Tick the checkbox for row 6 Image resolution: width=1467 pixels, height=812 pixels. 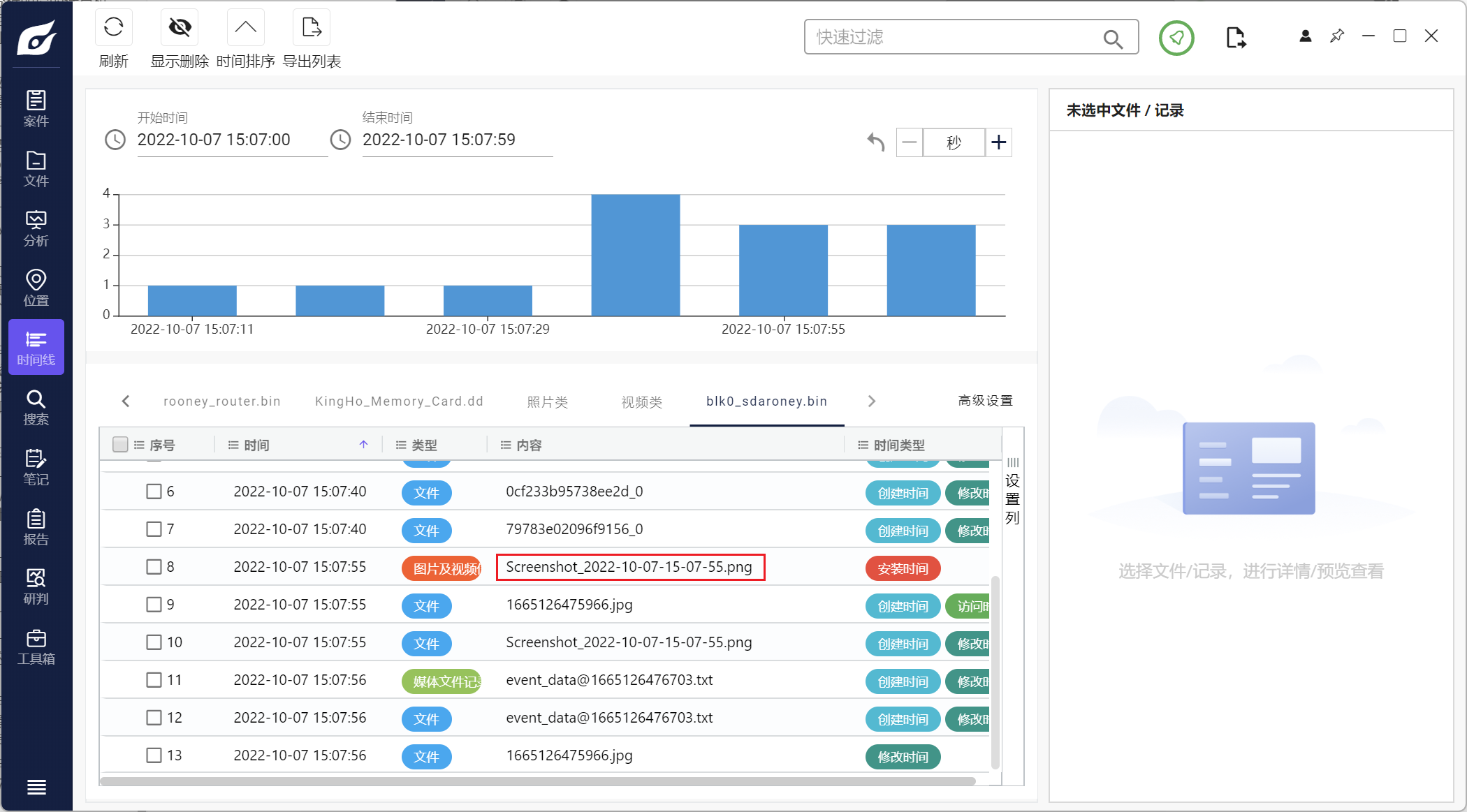154,492
